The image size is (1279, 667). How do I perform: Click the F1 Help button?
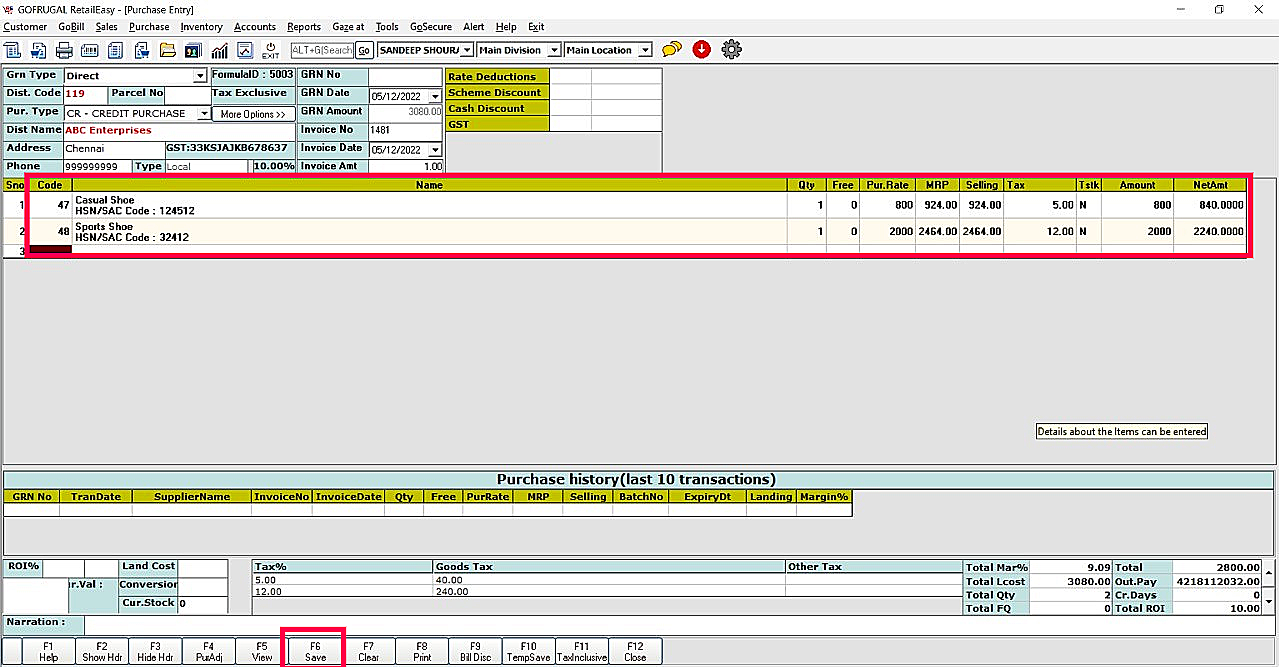coord(49,651)
